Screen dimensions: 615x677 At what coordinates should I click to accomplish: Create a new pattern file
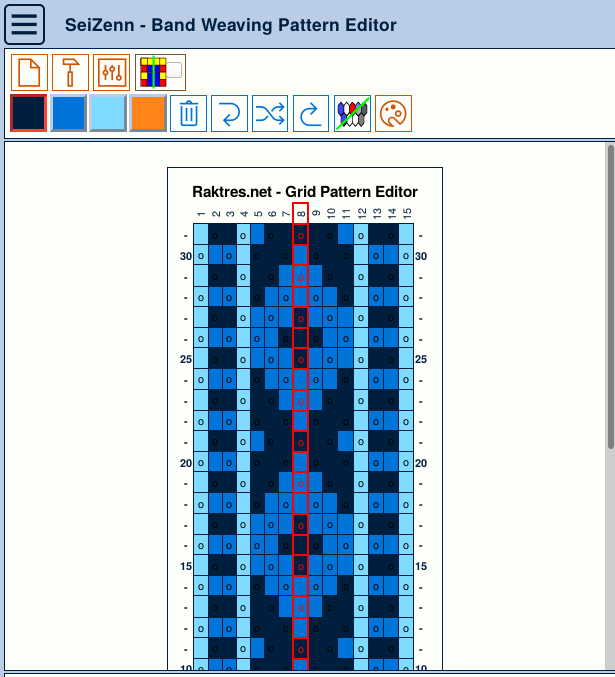click(29, 73)
